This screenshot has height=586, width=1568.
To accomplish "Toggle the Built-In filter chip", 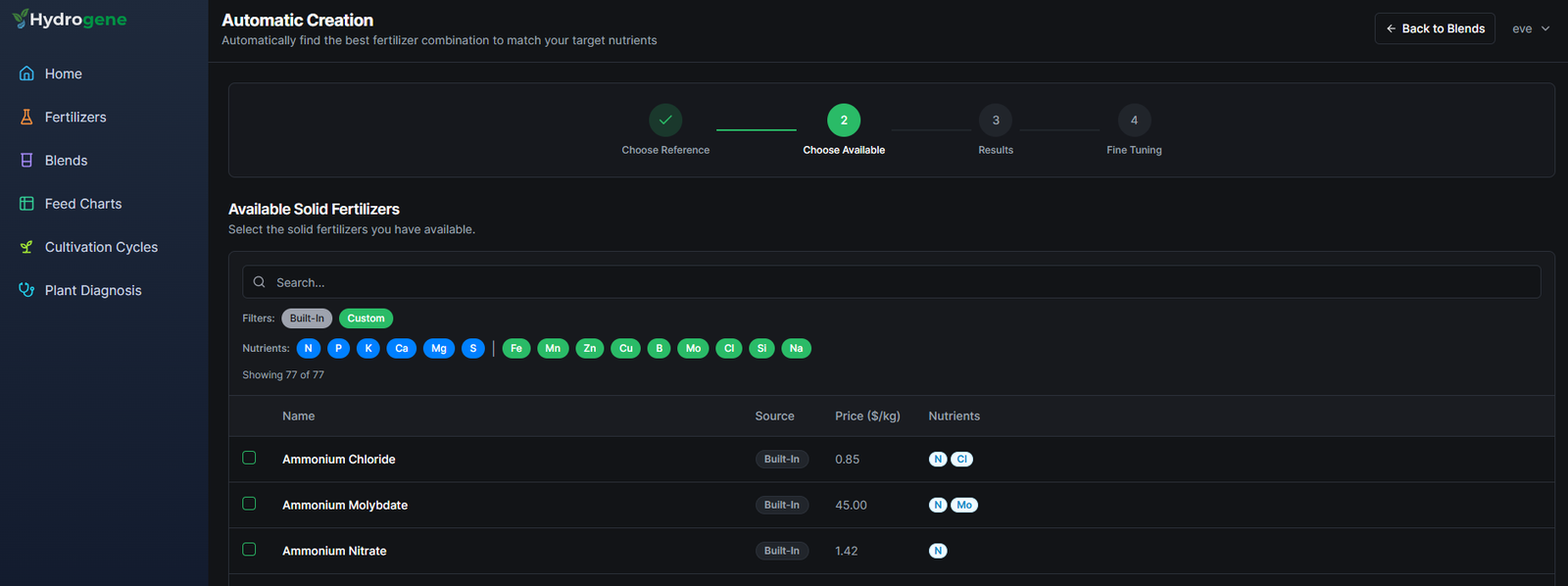I will pyautogui.click(x=307, y=318).
